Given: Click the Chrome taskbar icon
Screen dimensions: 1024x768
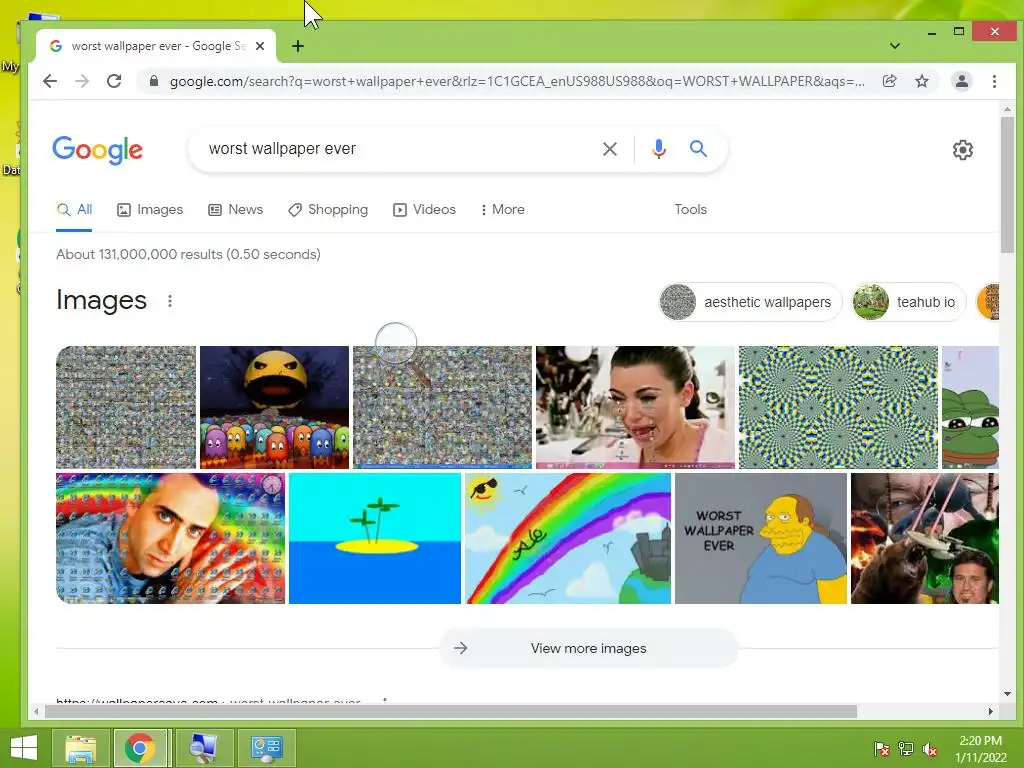Looking at the screenshot, I should coord(140,748).
